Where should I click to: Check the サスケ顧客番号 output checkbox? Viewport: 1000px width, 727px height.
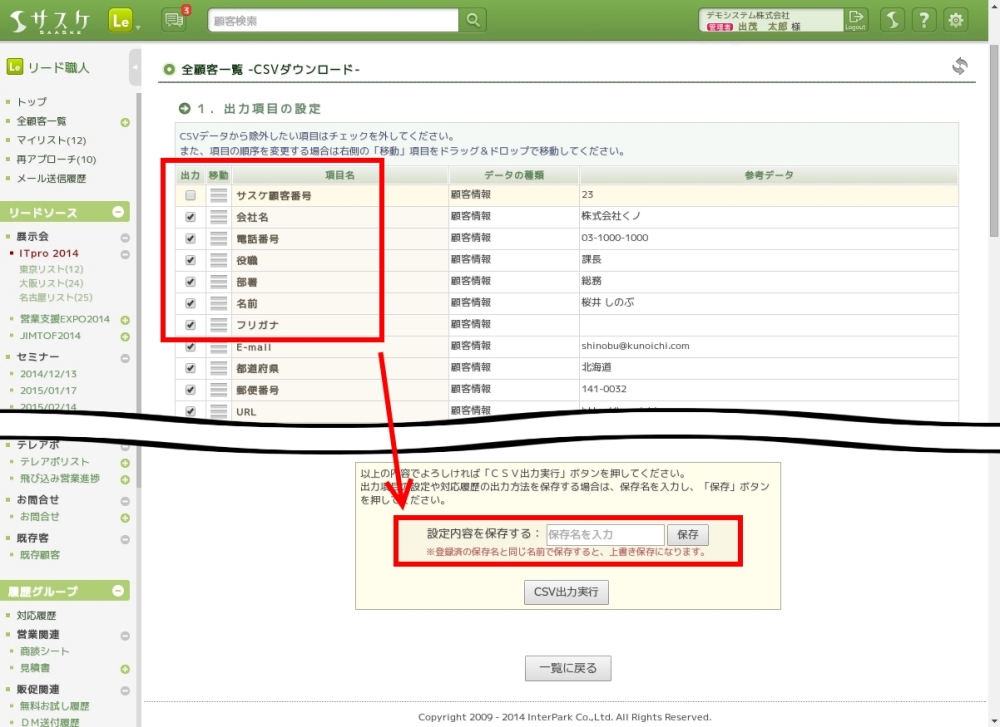(190, 196)
